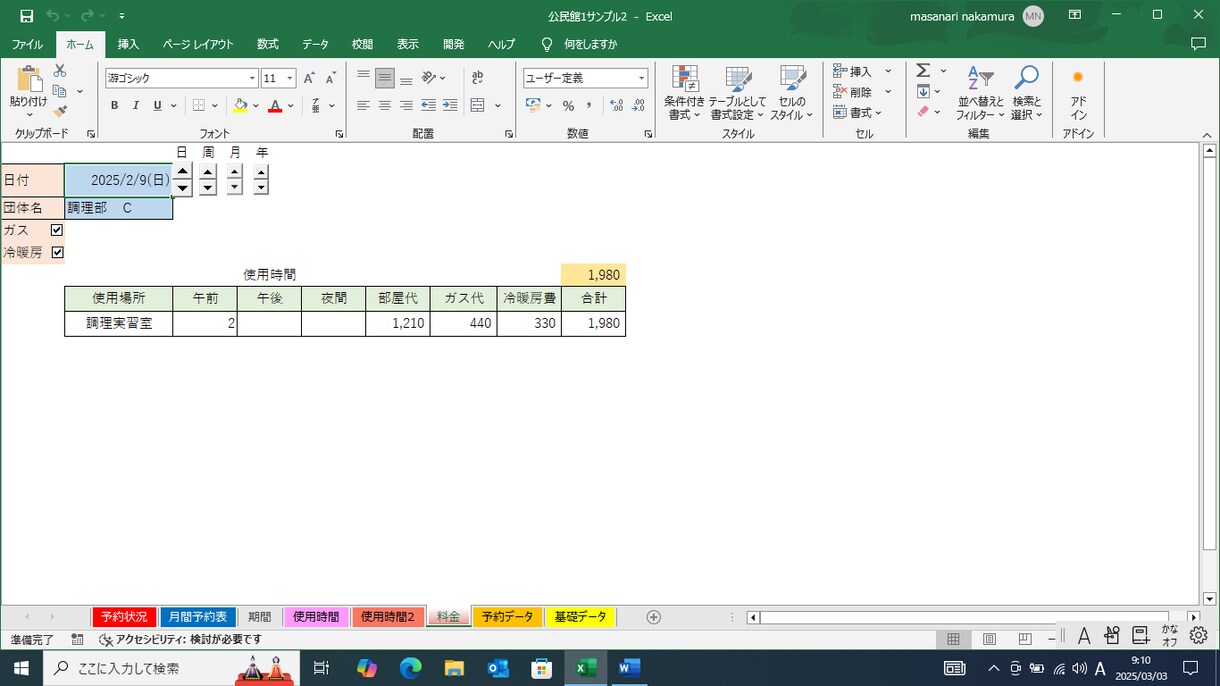Apply Comma Style format
Image resolution: width=1220 pixels, height=686 pixels.
(x=589, y=105)
